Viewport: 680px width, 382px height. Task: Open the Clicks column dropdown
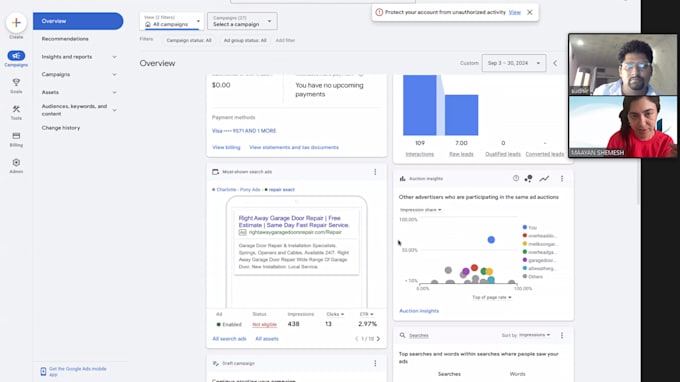(335, 314)
